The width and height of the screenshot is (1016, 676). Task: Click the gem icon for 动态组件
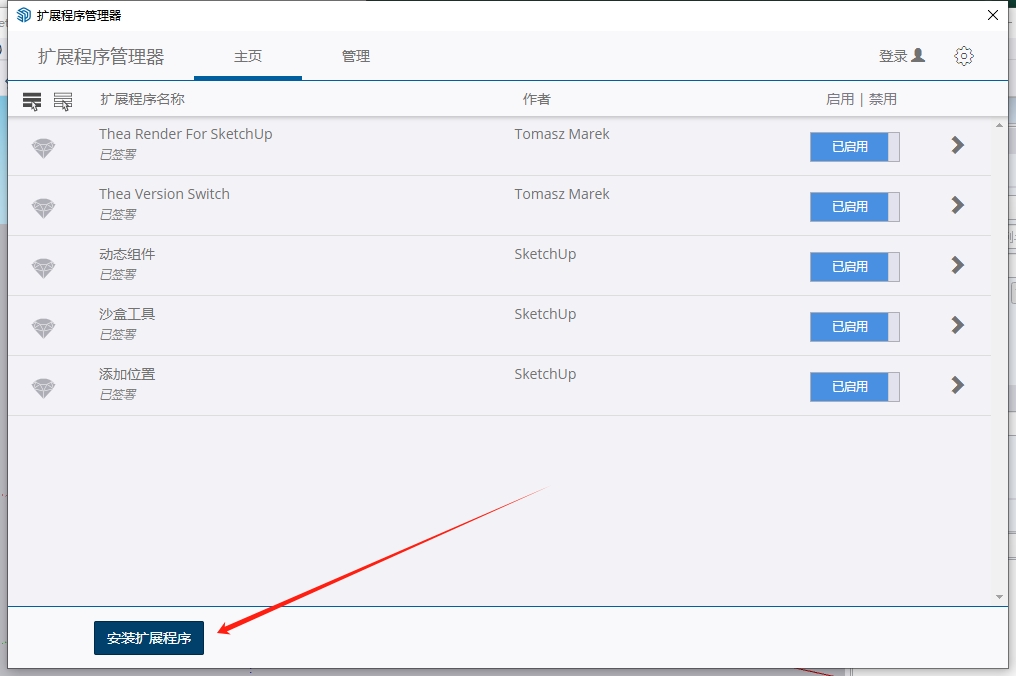pyautogui.click(x=43, y=268)
